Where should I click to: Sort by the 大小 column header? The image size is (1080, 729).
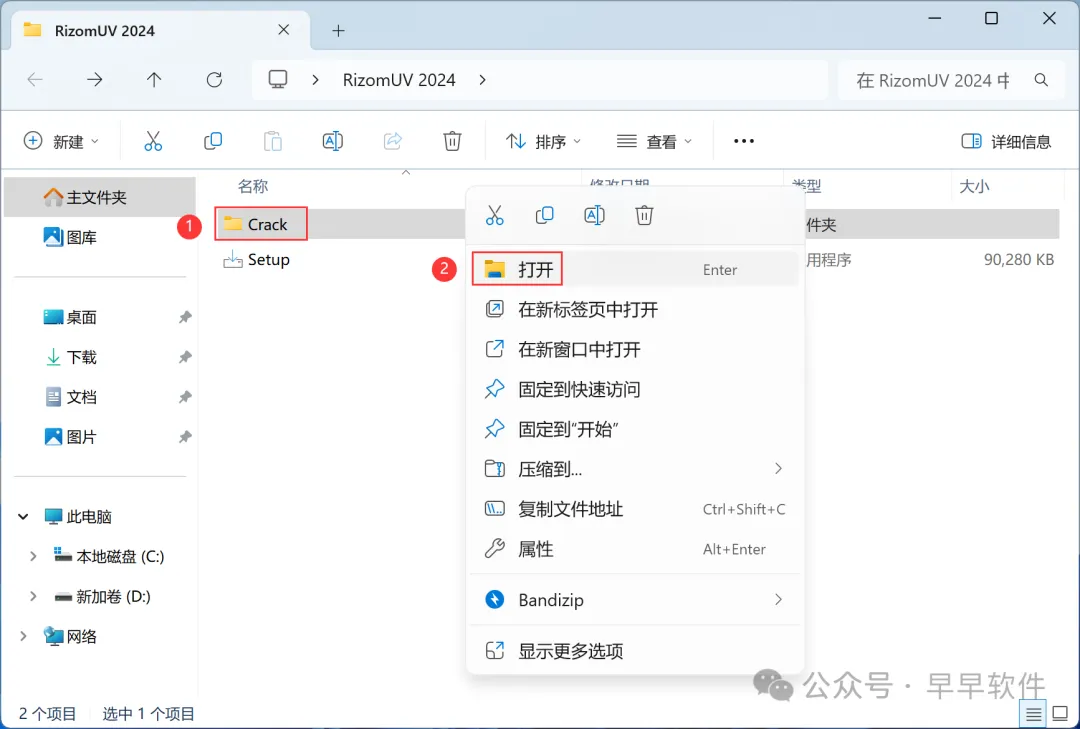pos(974,186)
